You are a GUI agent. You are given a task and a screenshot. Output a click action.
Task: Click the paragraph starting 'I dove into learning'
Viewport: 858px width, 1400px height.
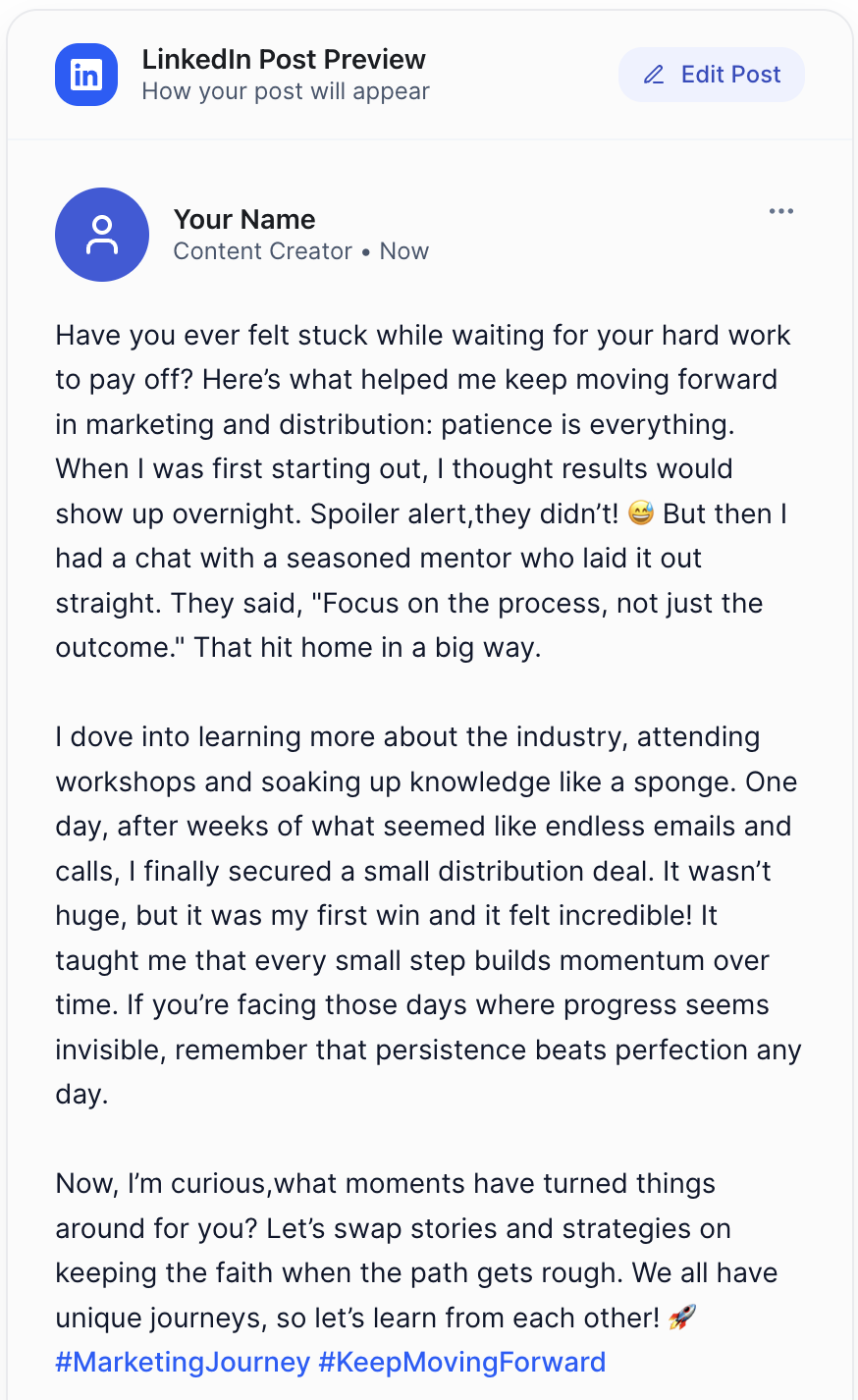click(422, 915)
